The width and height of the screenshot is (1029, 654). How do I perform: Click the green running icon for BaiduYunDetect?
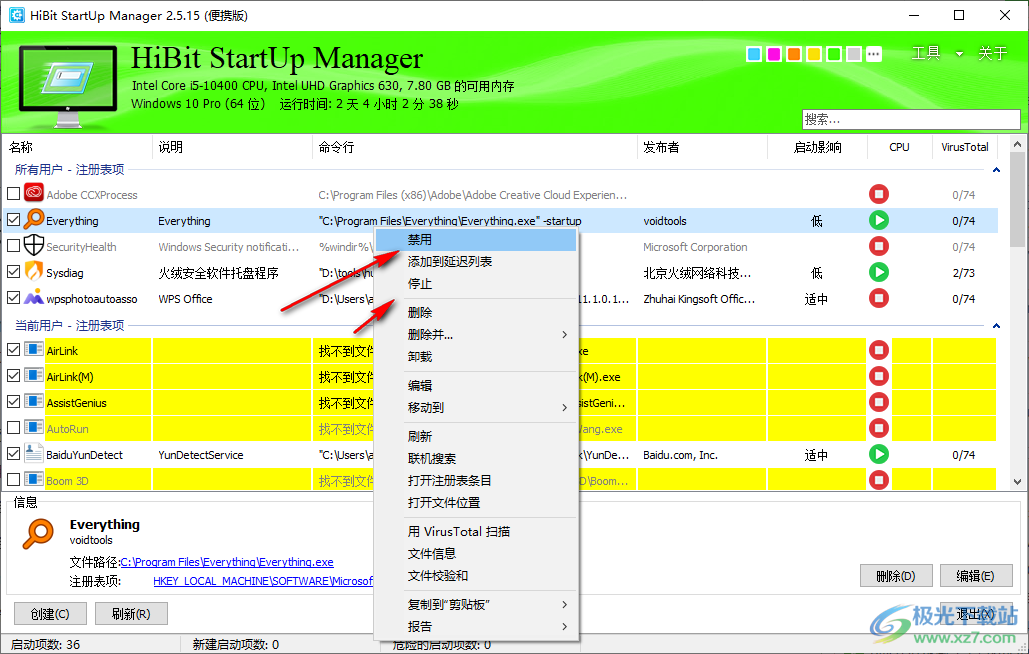[x=879, y=454]
